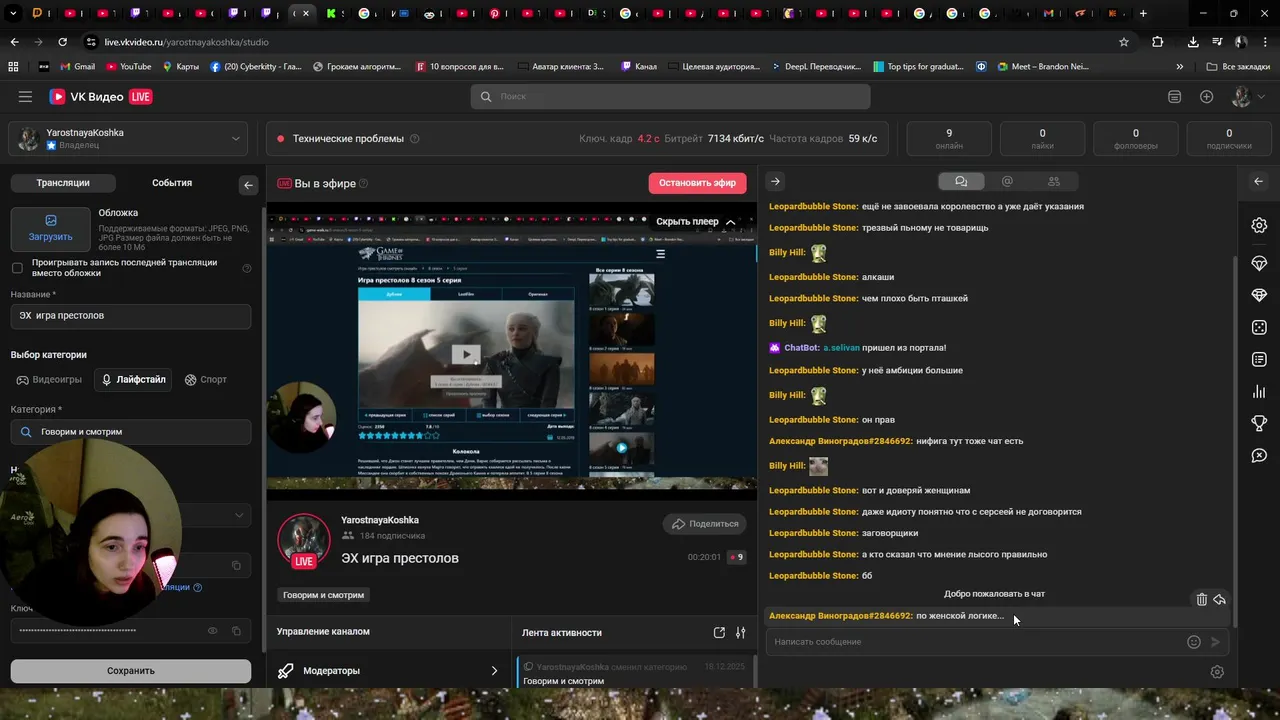
Task: Select the Лайфстайл category type
Action: click(x=133, y=380)
